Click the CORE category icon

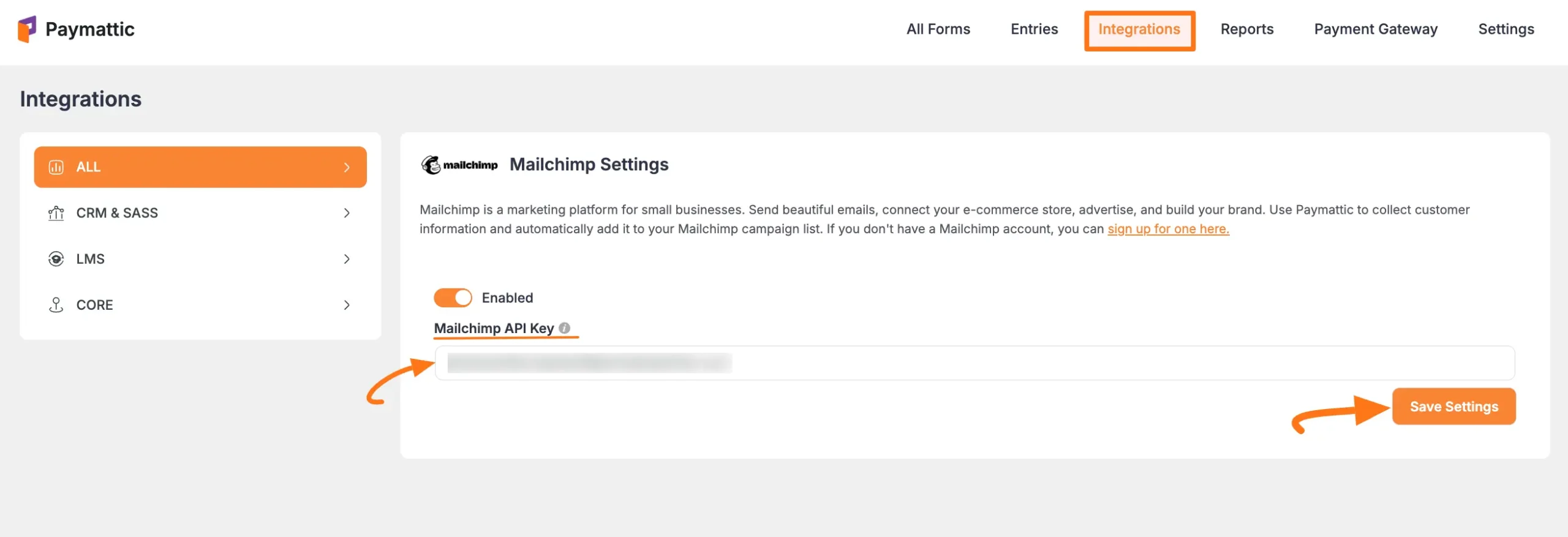pos(56,305)
